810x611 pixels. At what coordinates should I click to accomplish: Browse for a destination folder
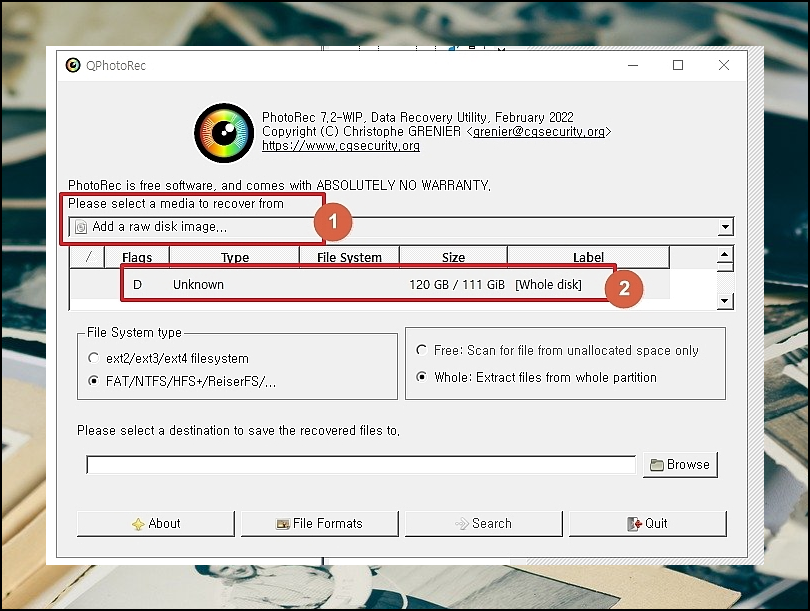pos(680,464)
